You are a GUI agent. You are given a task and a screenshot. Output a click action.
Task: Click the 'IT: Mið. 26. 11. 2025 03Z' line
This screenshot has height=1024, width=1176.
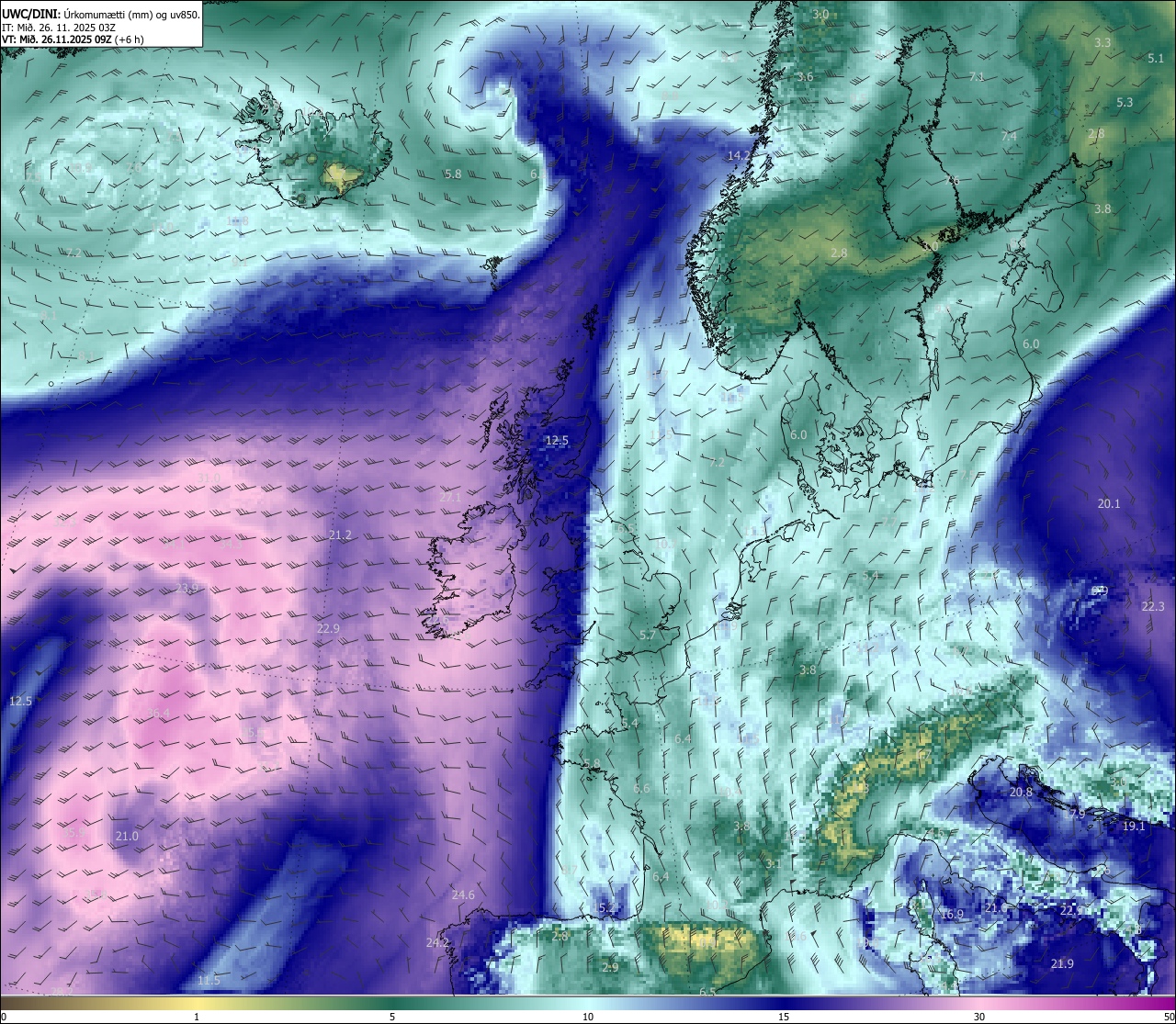coord(59,28)
